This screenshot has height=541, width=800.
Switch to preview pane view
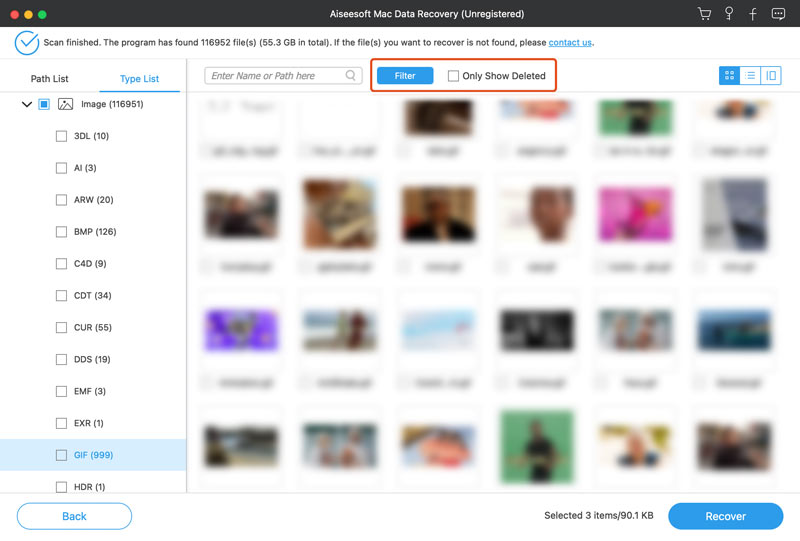pyautogui.click(x=771, y=76)
